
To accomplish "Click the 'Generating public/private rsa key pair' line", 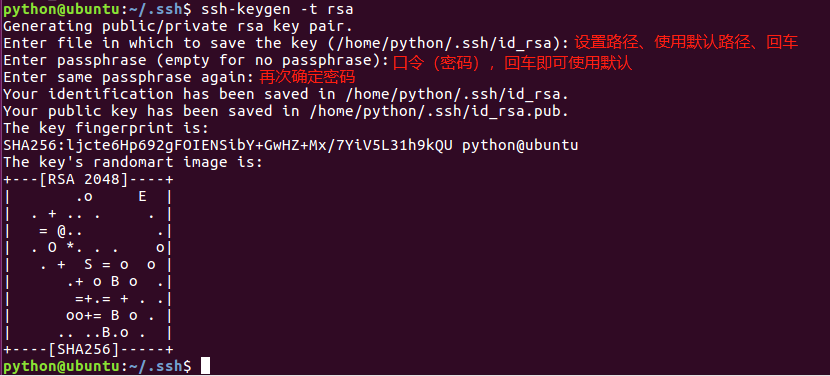I will (x=178, y=26).
